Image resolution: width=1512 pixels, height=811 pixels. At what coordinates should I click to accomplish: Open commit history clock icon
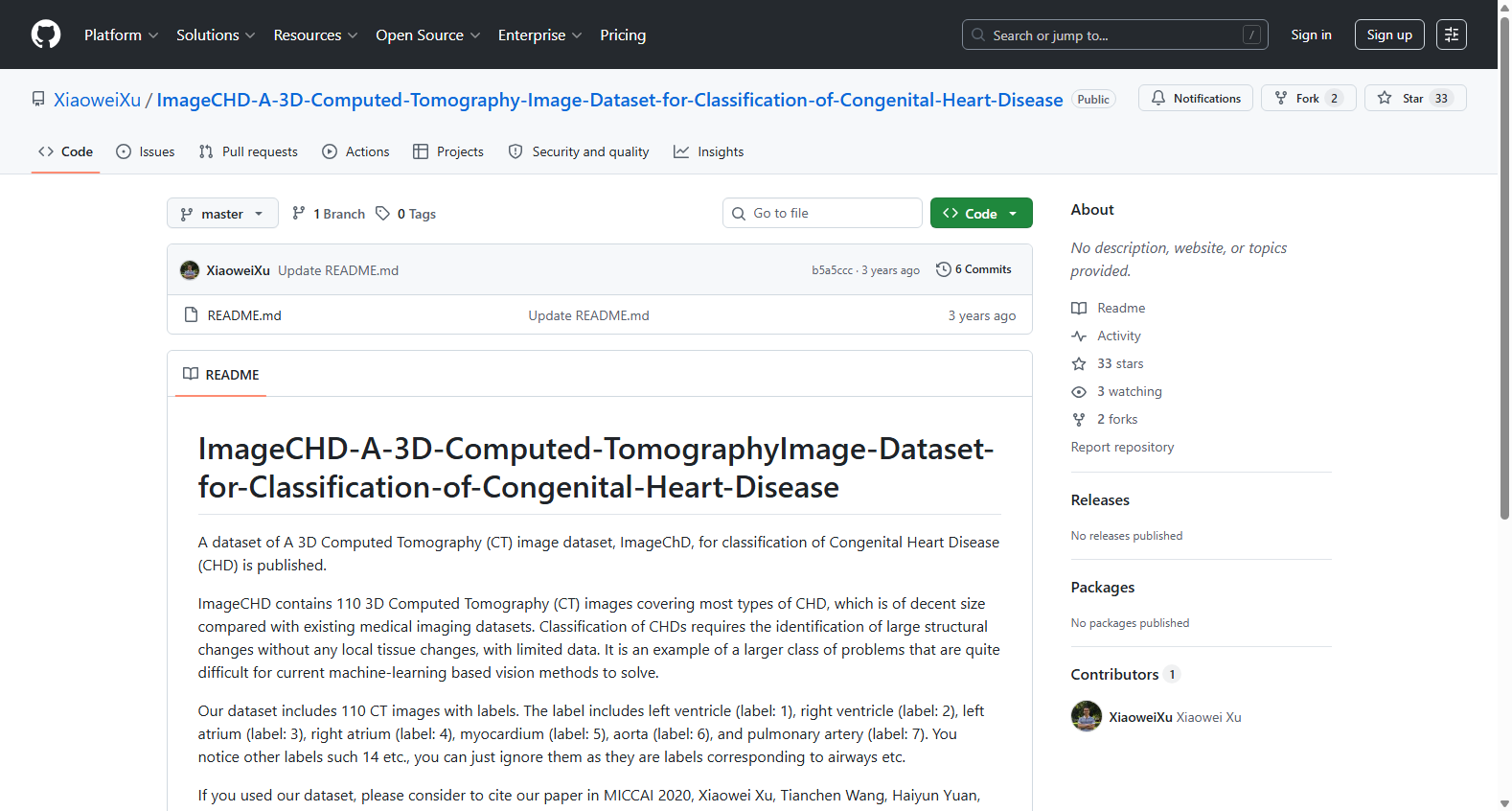click(943, 269)
